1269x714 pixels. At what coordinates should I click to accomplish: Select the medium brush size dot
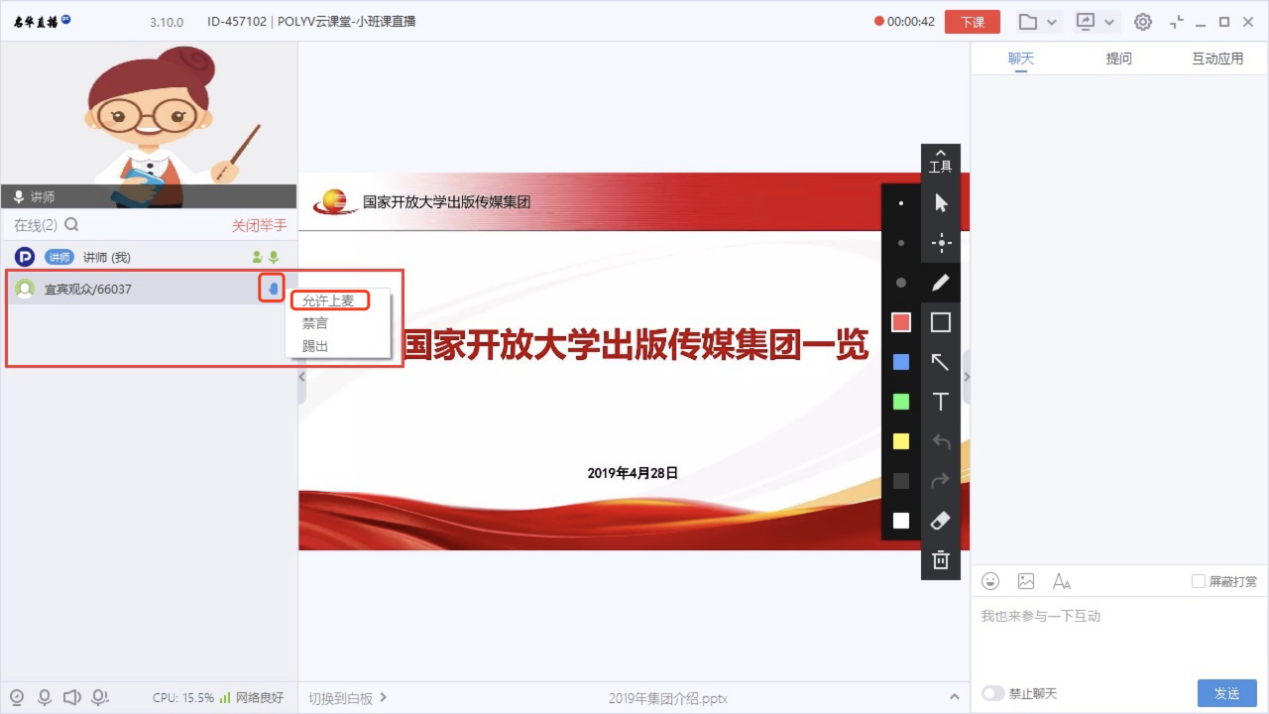click(901, 243)
